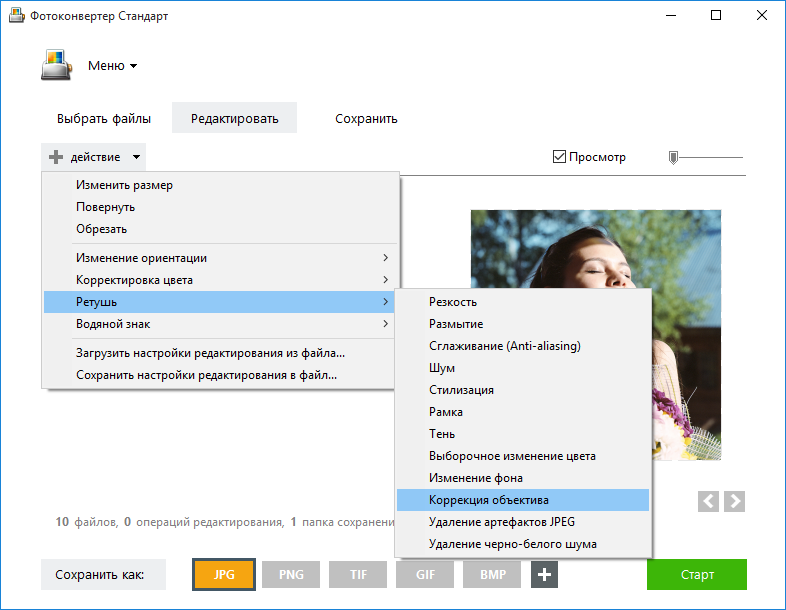Choose Шум in retouch submenu
This screenshot has width=786, height=610.
(x=523, y=368)
